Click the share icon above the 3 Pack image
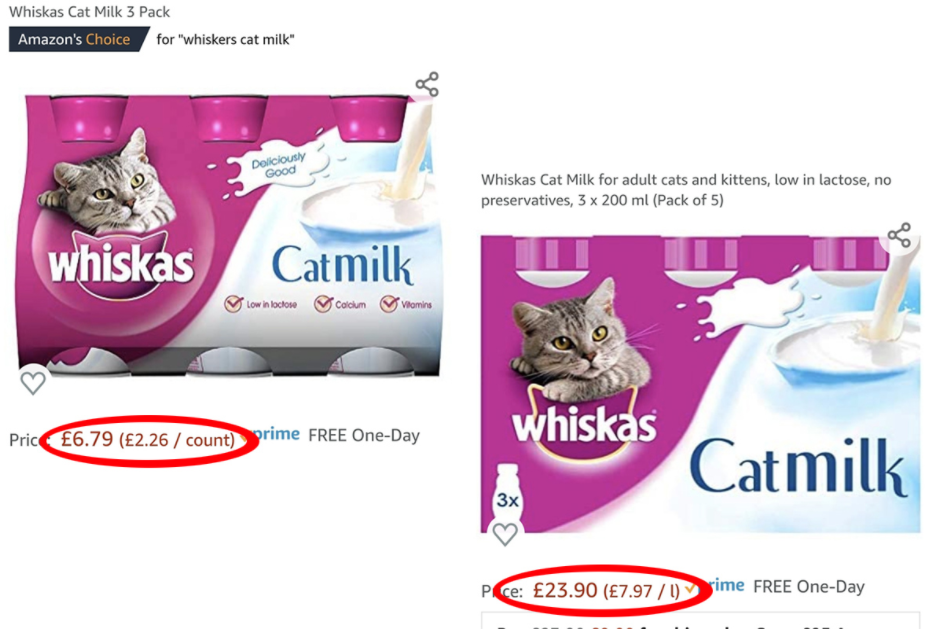 coord(427,84)
